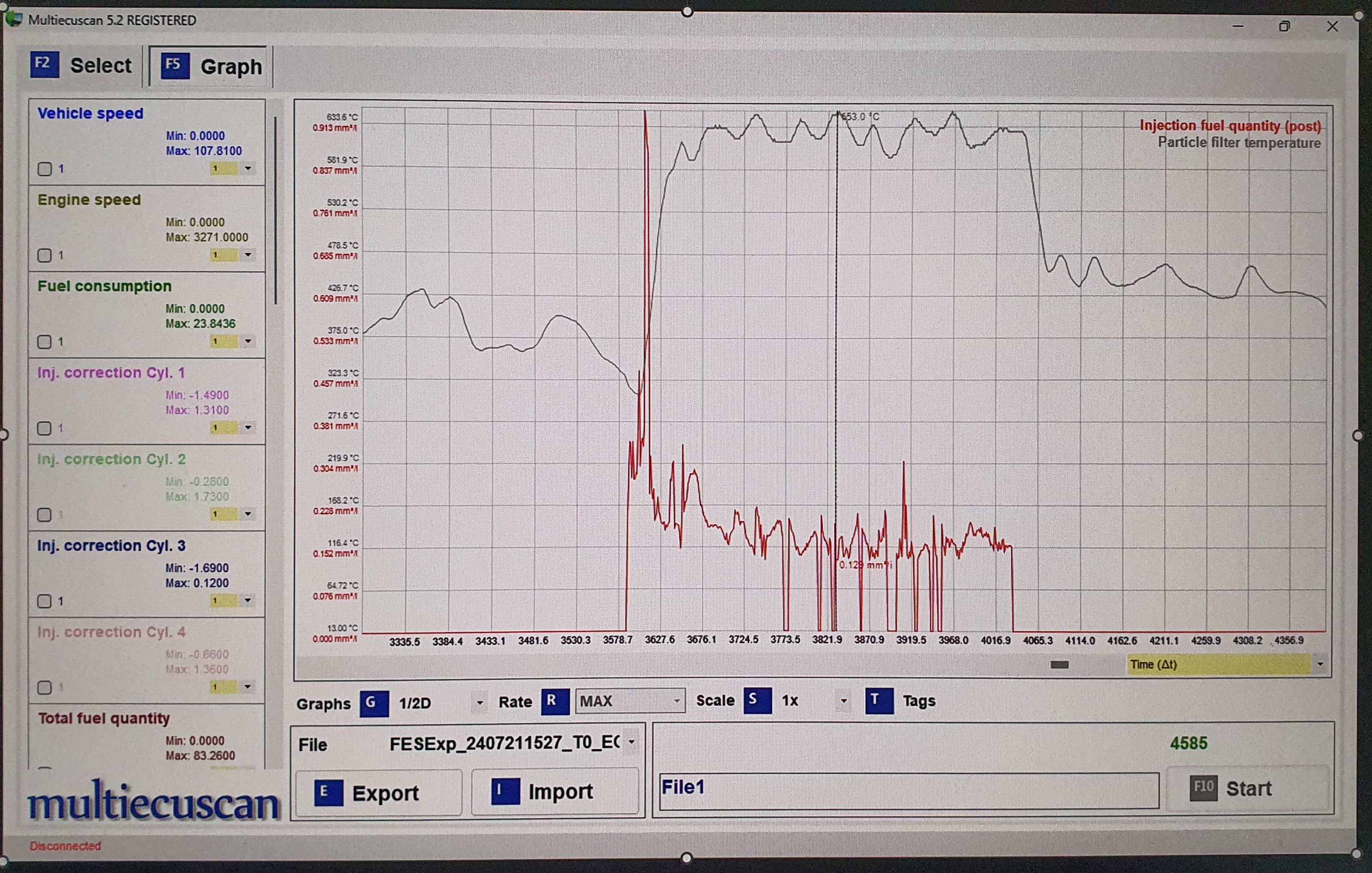
Task: Click the Start button
Action: click(1248, 789)
